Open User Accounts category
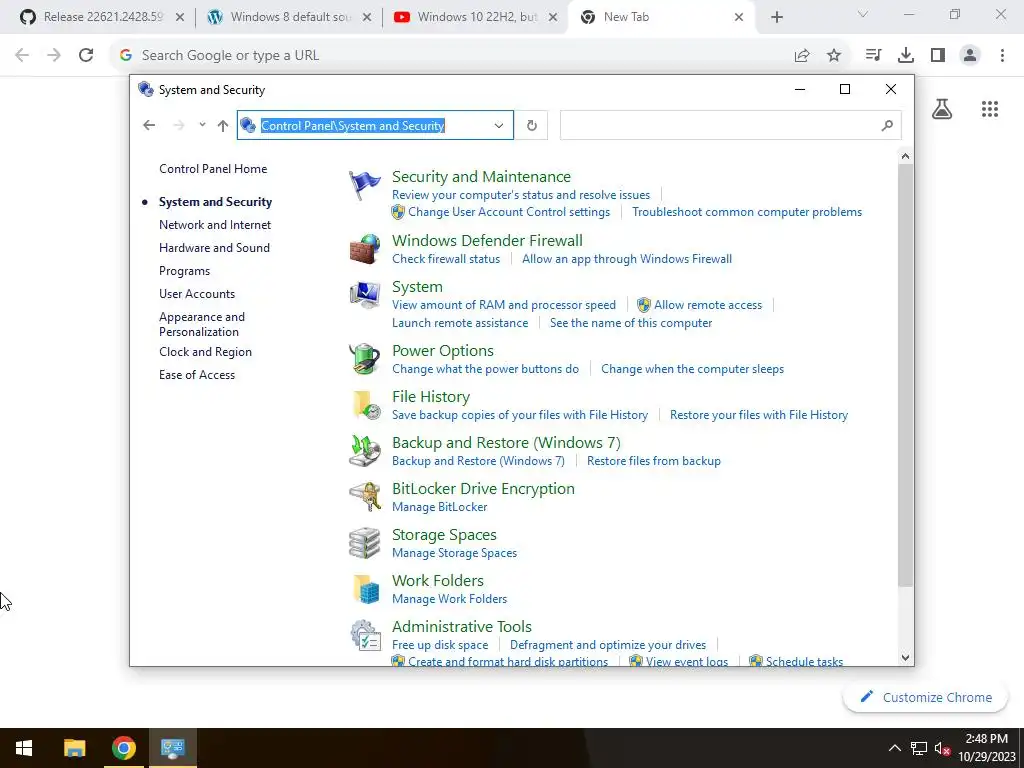 (197, 294)
